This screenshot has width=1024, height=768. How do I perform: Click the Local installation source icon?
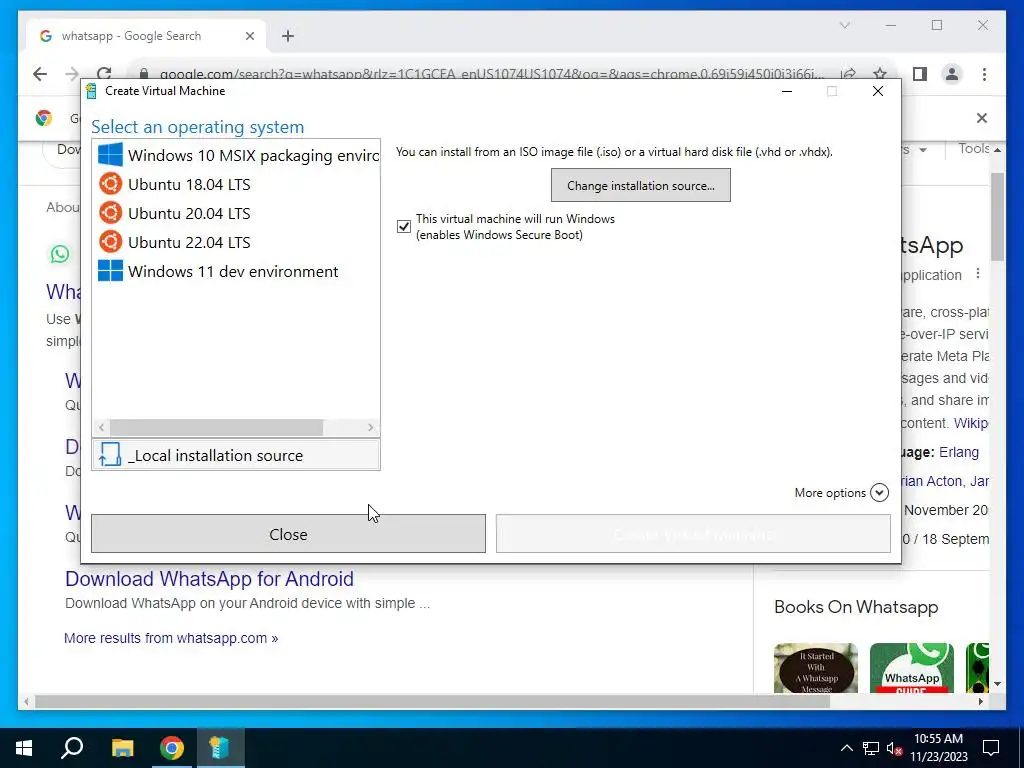coord(110,455)
